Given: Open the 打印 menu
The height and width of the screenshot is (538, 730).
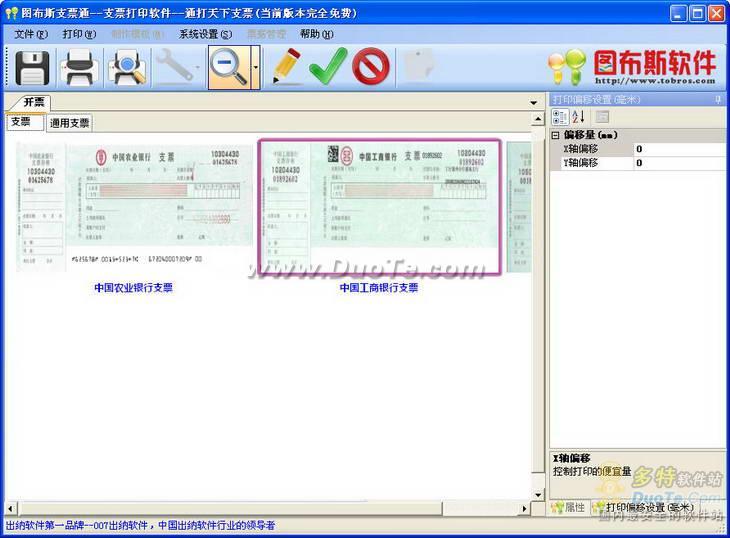Looking at the screenshot, I should pyautogui.click(x=79, y=34).
